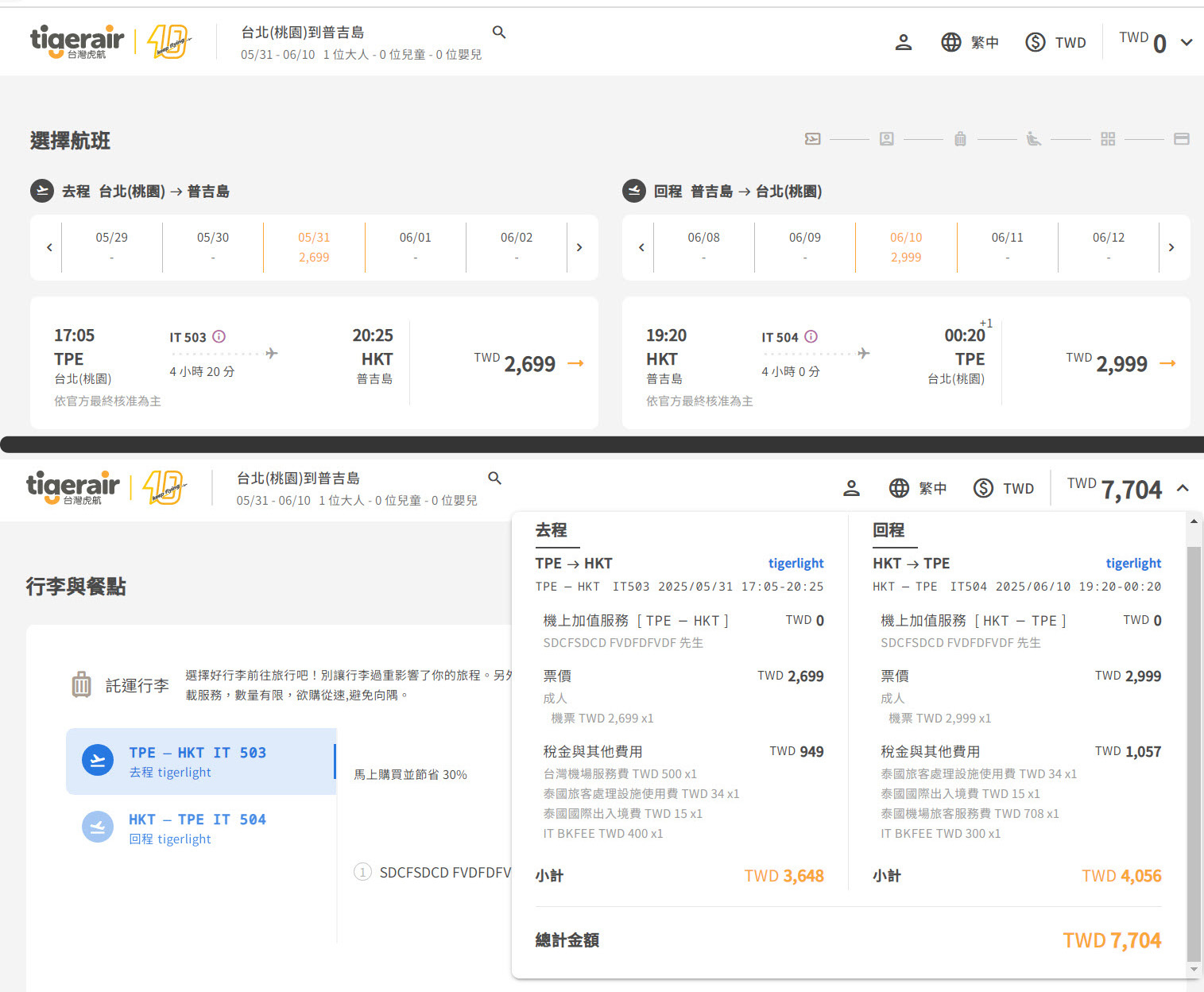Screen dimensions: 1204x992
Task: Select the 06/10 return date with fare 2,999
Action: click(x=906, y=247)
